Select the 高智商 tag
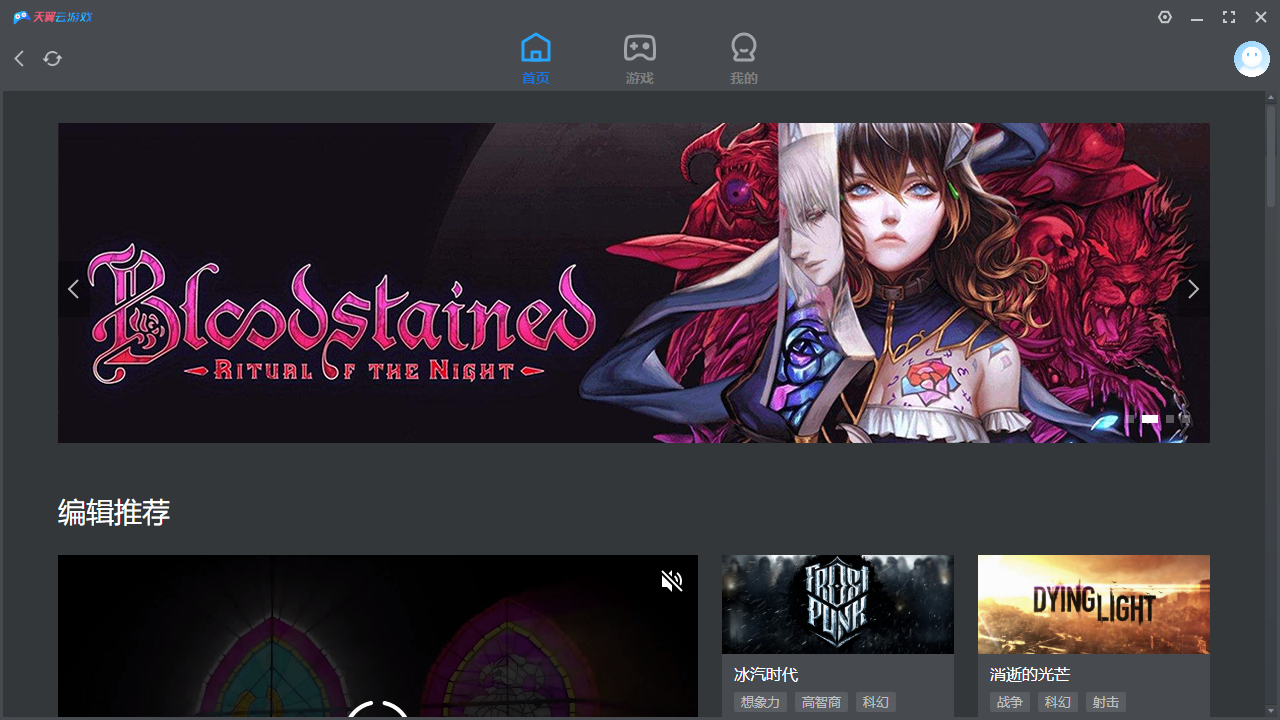Screen dimensions: 1280x720 point(821,703)
